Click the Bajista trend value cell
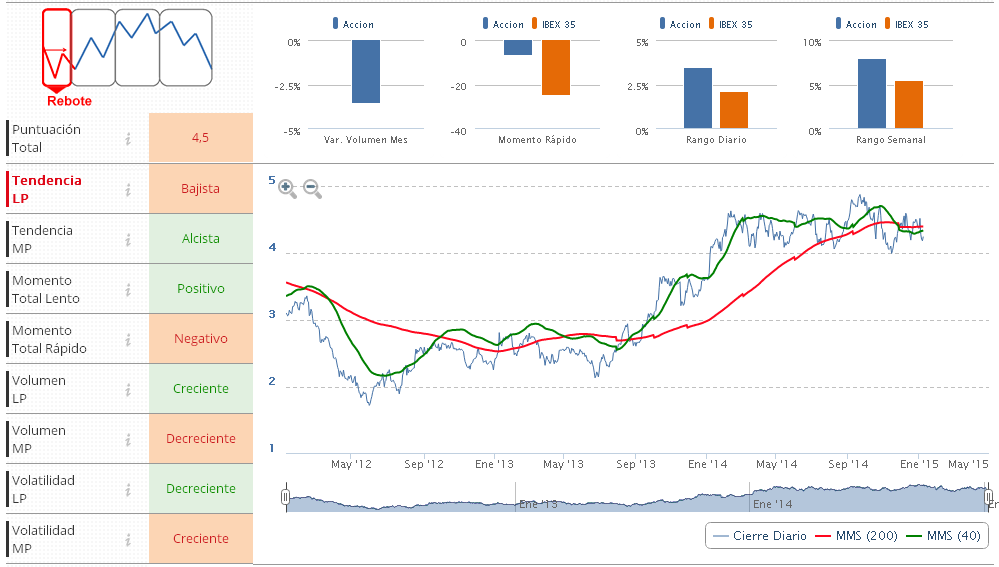This screenshot has width=999, height=567. tap(200, 189)
